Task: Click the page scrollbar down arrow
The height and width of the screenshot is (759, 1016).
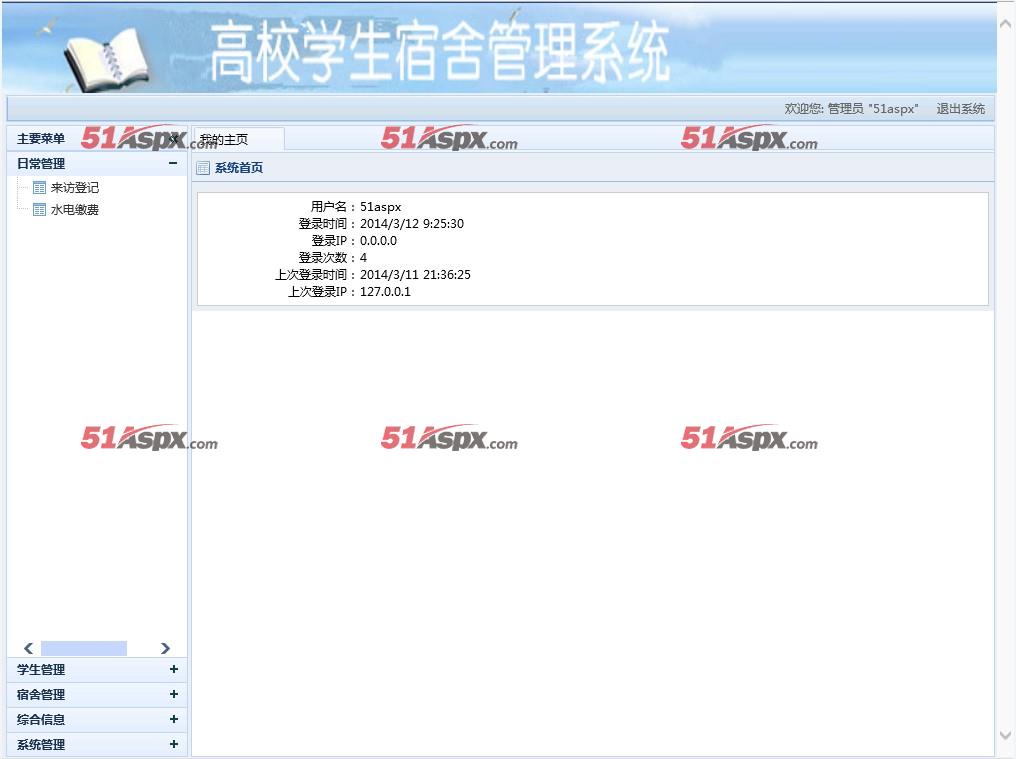Action: pyautogui.click(x=1005, y=735)
